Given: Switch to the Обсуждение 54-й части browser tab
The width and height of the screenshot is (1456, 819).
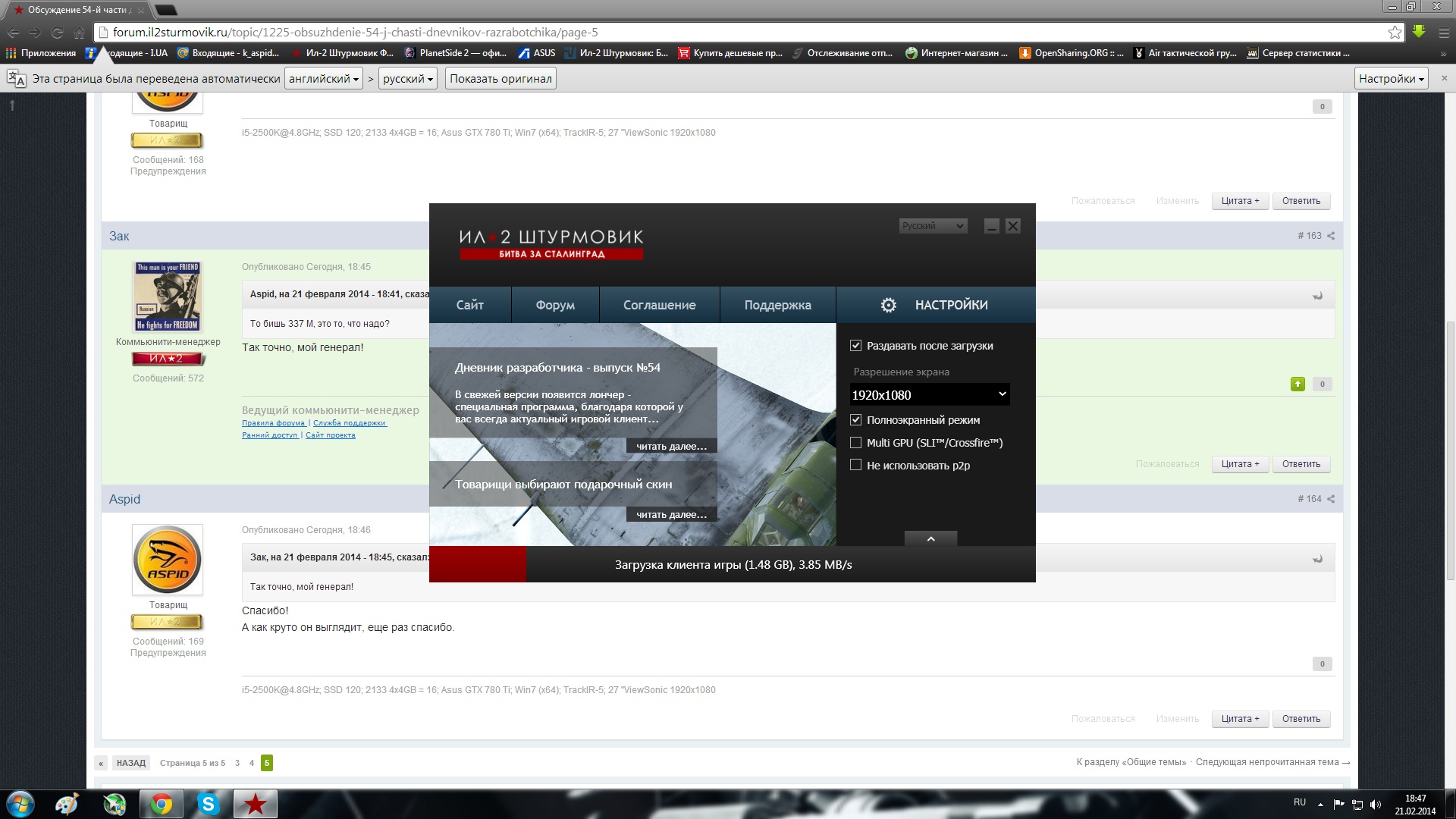Looking at the screenshot, I should pyautogui.click(x=78, y=10).
